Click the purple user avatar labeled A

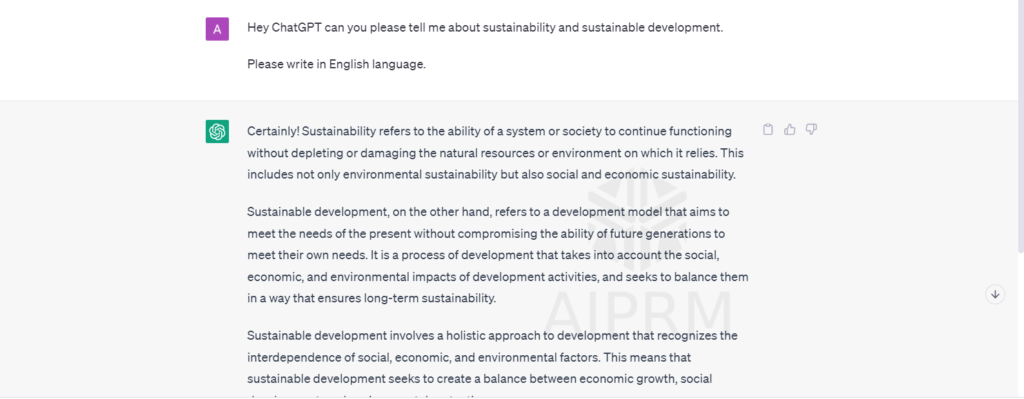217,29
